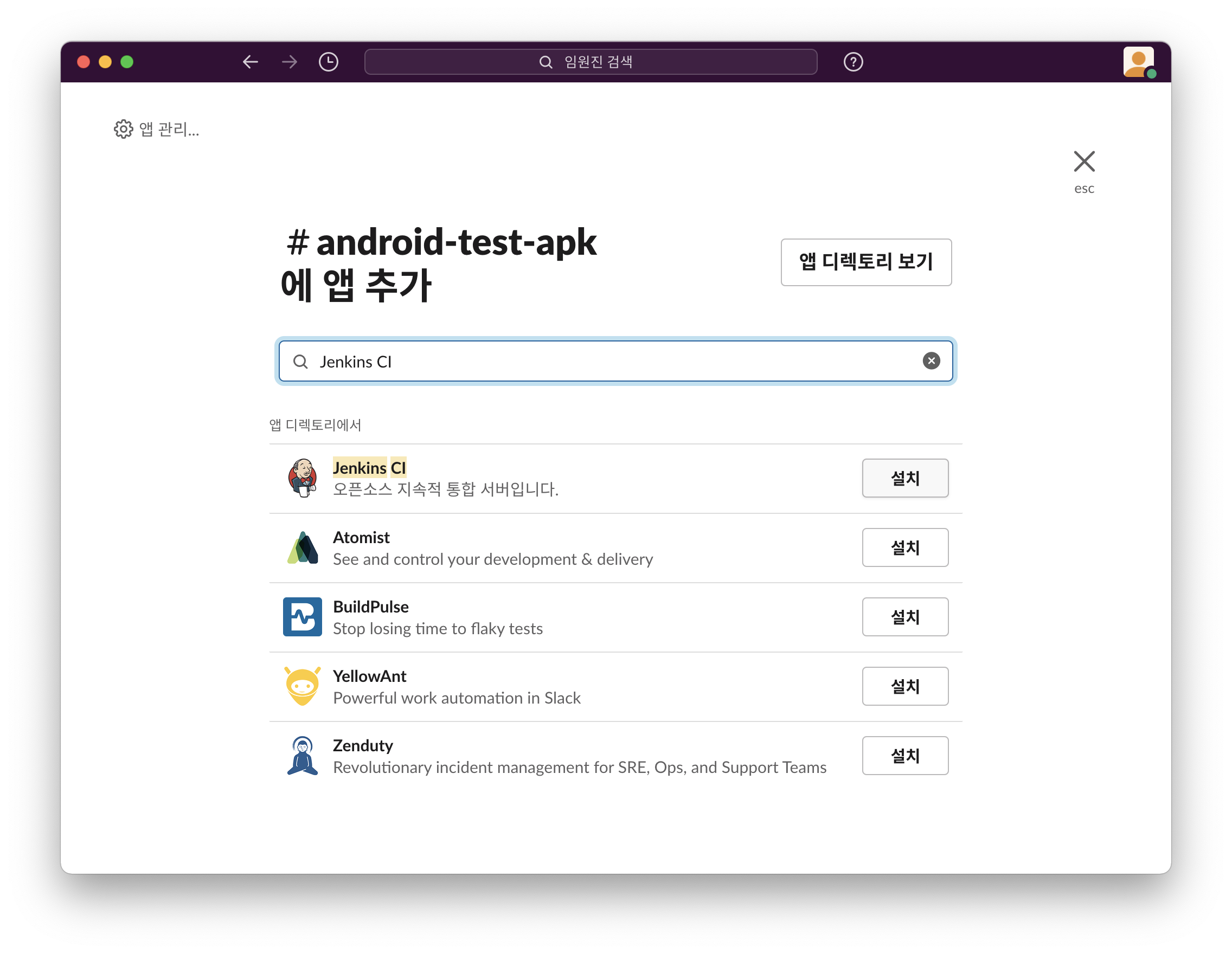Click the Zenduty app icon
Image resolution: width=1232 pixels, height=954 pixels.
(303, 756)
